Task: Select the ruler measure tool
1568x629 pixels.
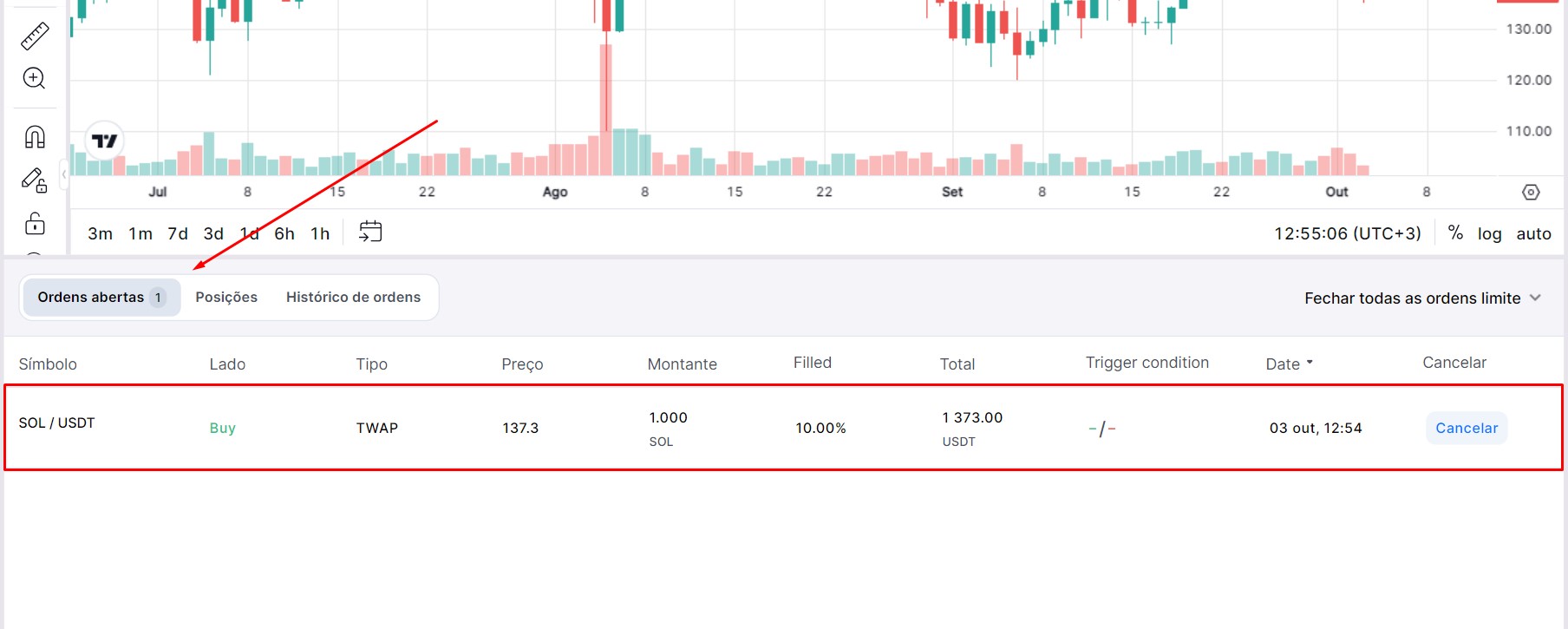Action: click(35, 36)
